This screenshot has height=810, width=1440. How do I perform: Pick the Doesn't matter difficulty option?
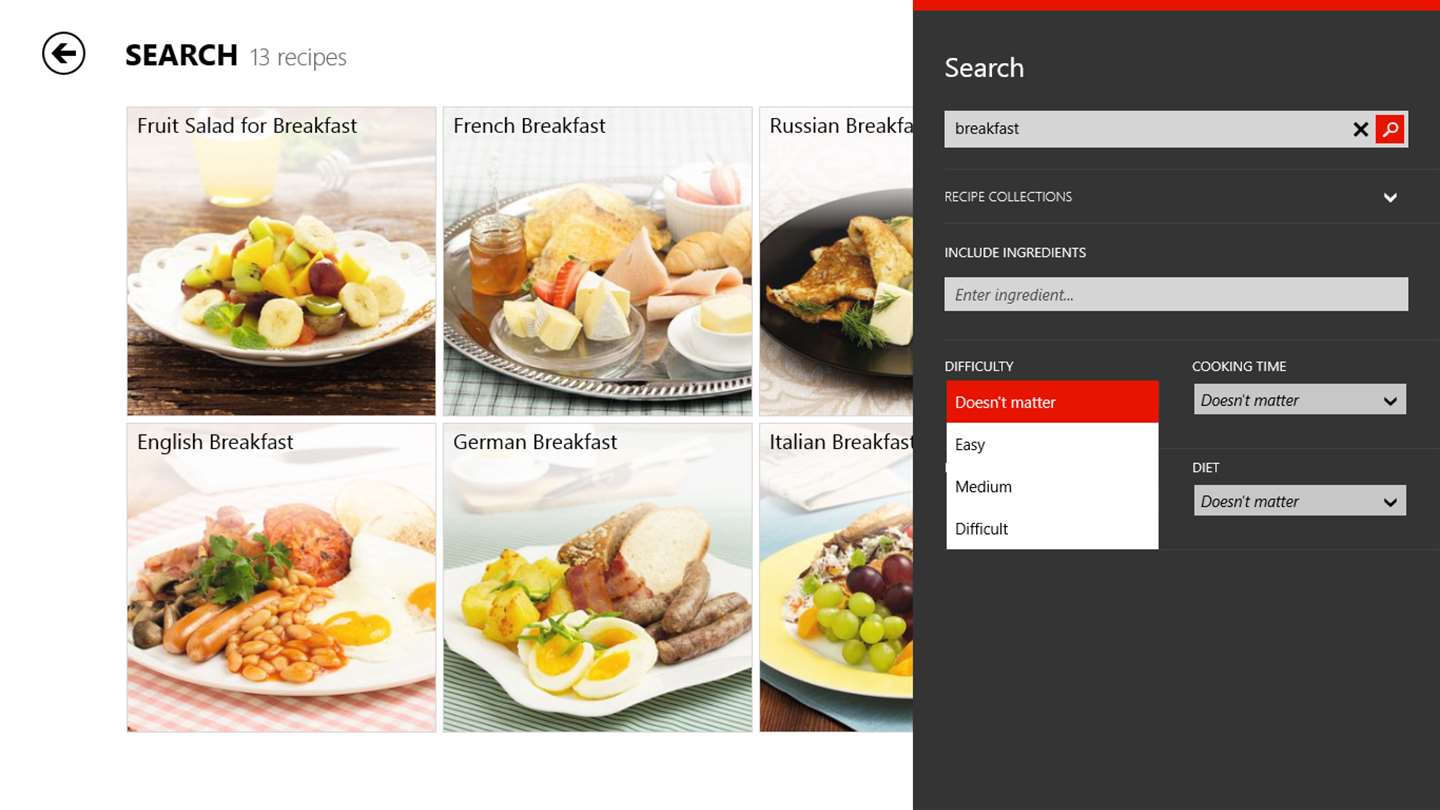coord(1052,402)
